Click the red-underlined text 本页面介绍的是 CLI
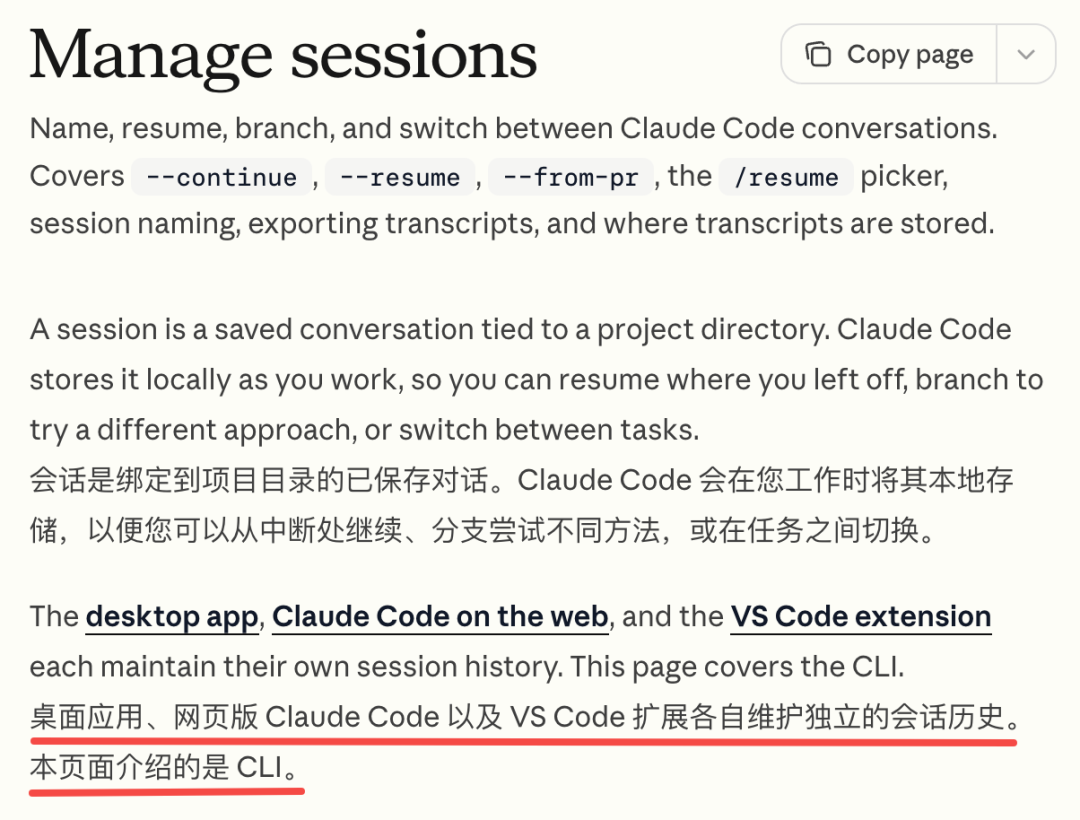This screenshot has height=820, width=1080. 164,768
